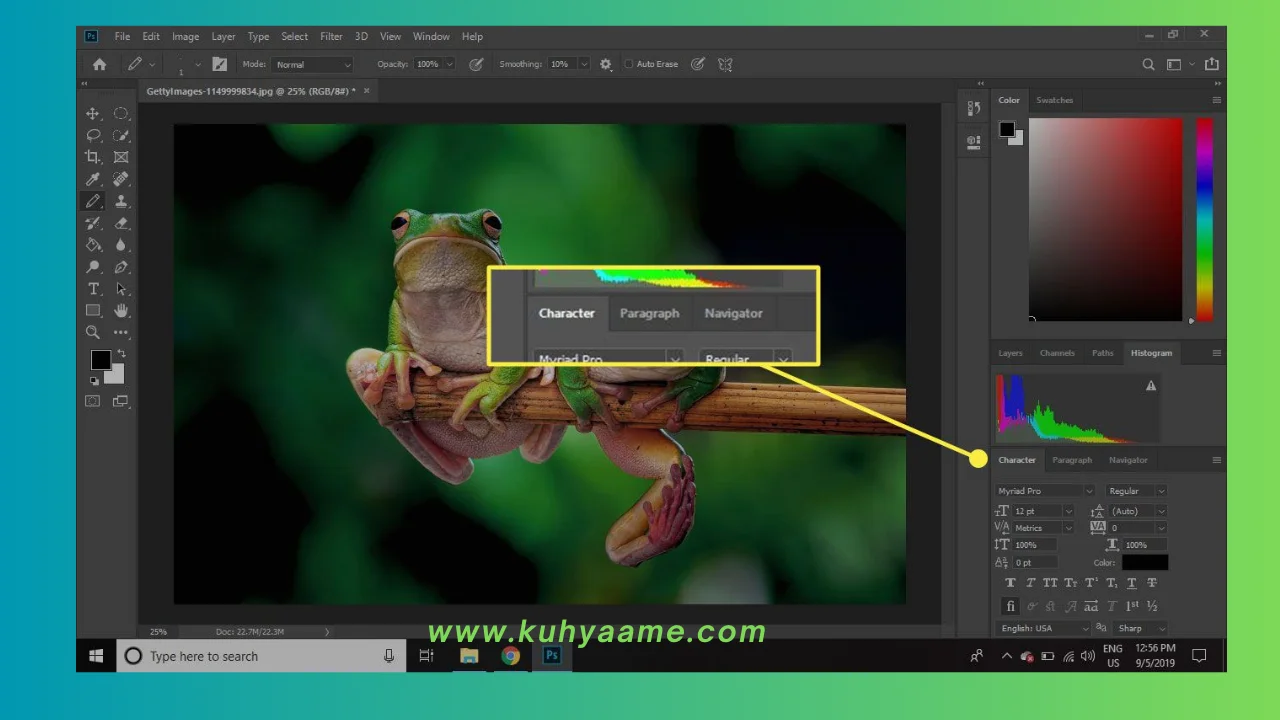The image size is (1280, 720).
Task: Toggle Strikethrough in Character panel
Action: tap(1152, 583)
